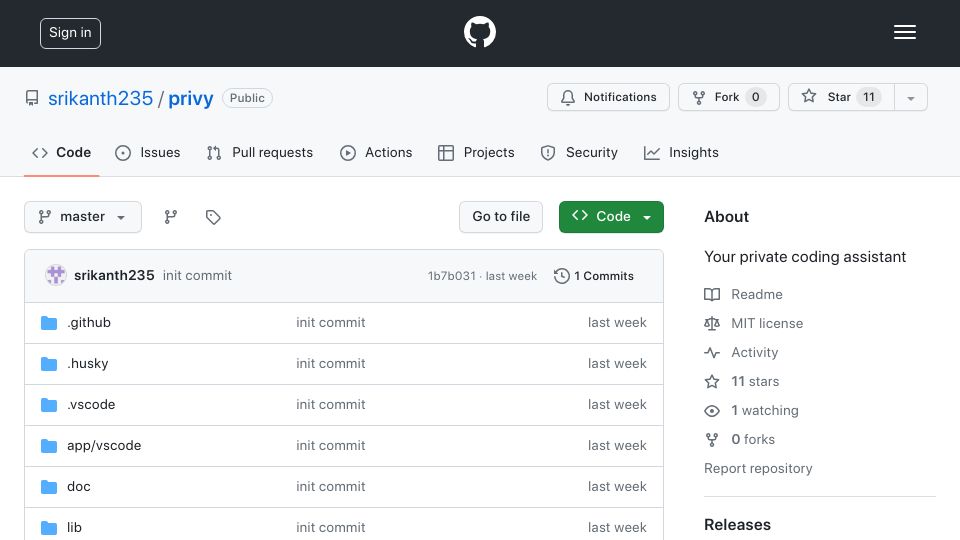The width and height of the screenshot is (960, 540).
Task: Open the privy repository link
Action: coord(190,98)
